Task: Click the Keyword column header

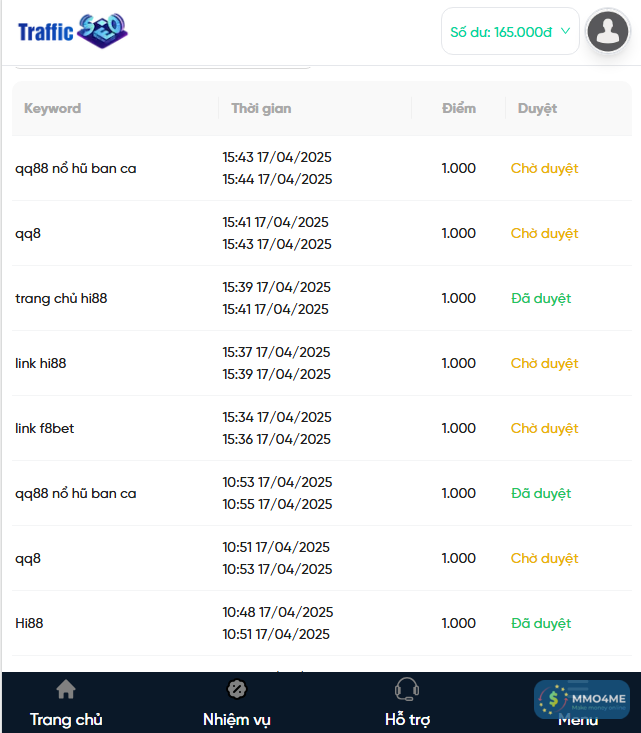Action: tap(53, 108)
